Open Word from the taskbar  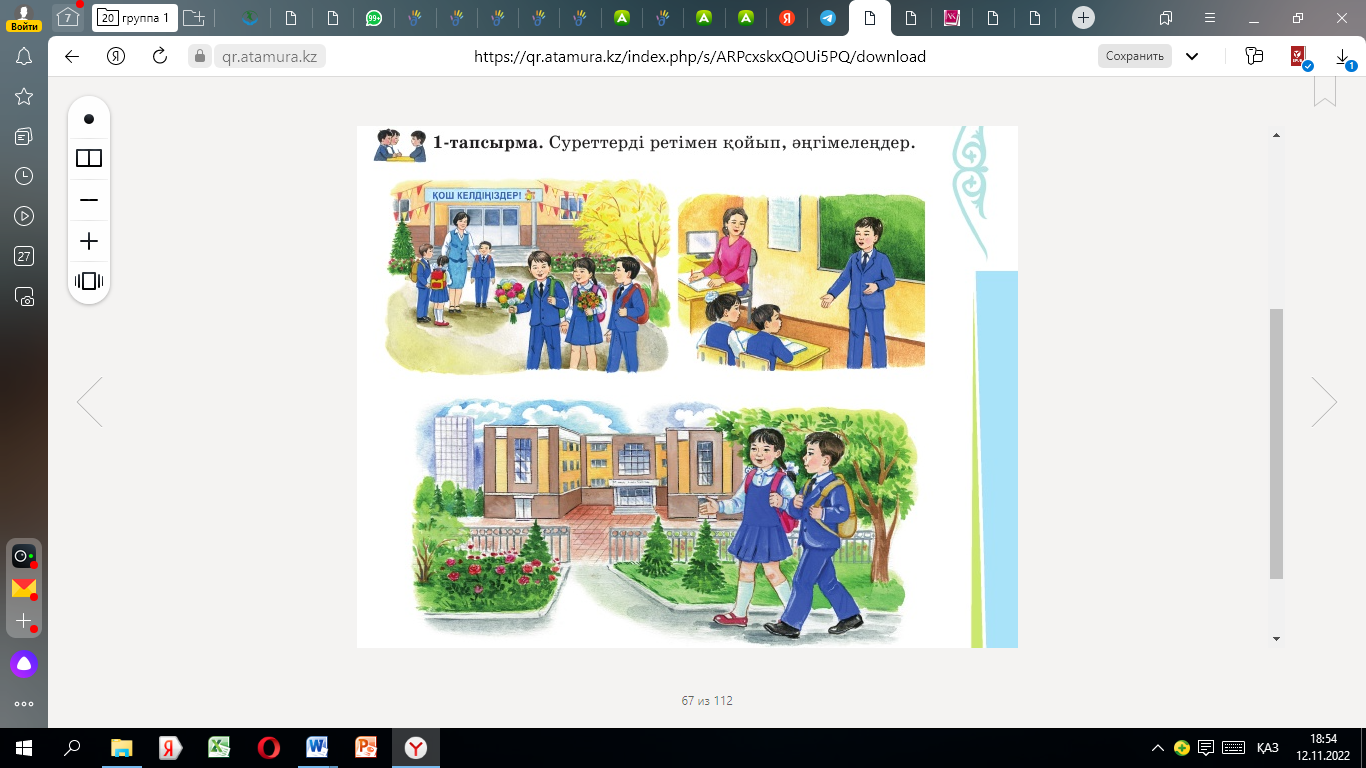click(317, 747)
